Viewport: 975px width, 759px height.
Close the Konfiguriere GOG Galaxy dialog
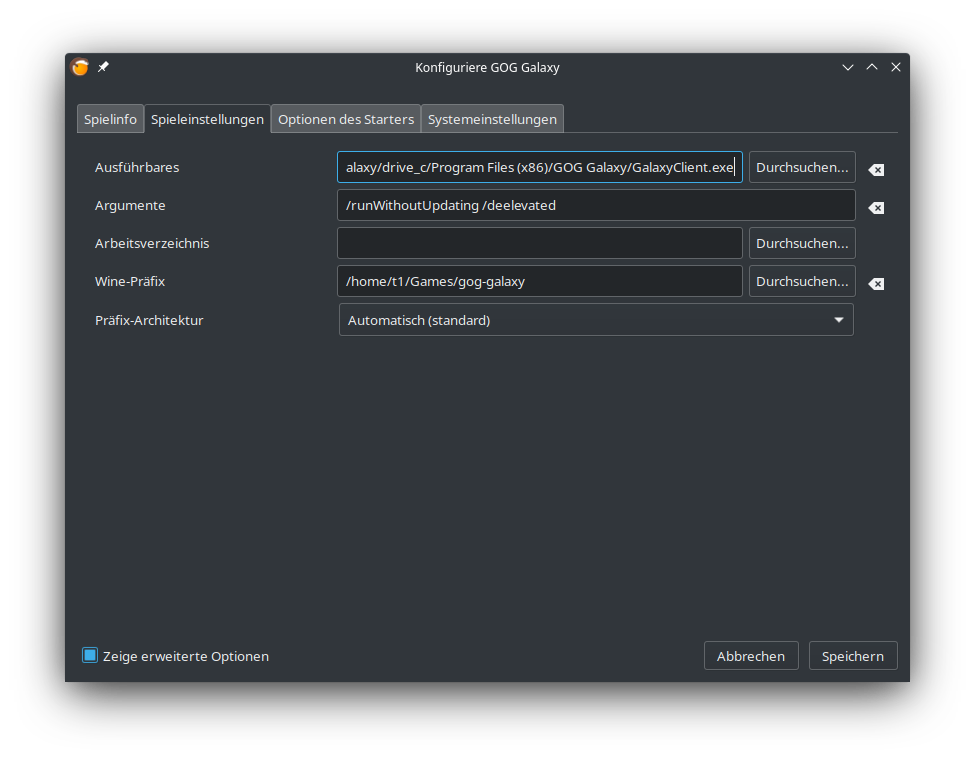coord(896,67)
